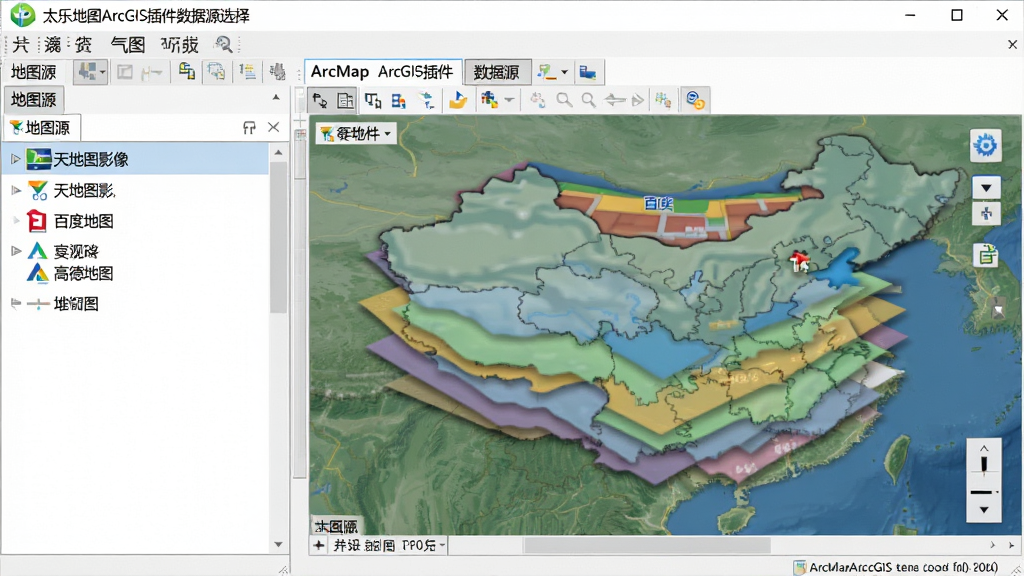Click the 地图源 label in the toolbar
The height and width of the screenshot is (576, 1024).
34,72
